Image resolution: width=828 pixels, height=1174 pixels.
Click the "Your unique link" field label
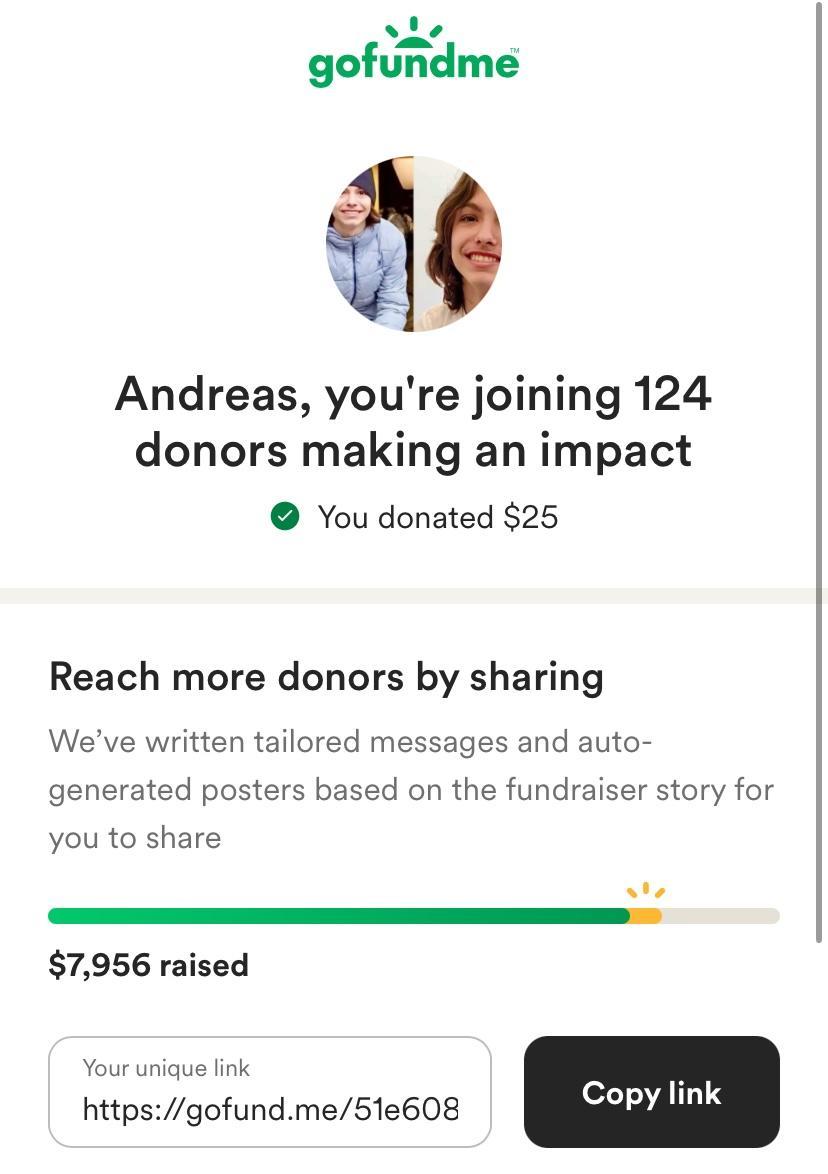click(x=166, y=1068)
